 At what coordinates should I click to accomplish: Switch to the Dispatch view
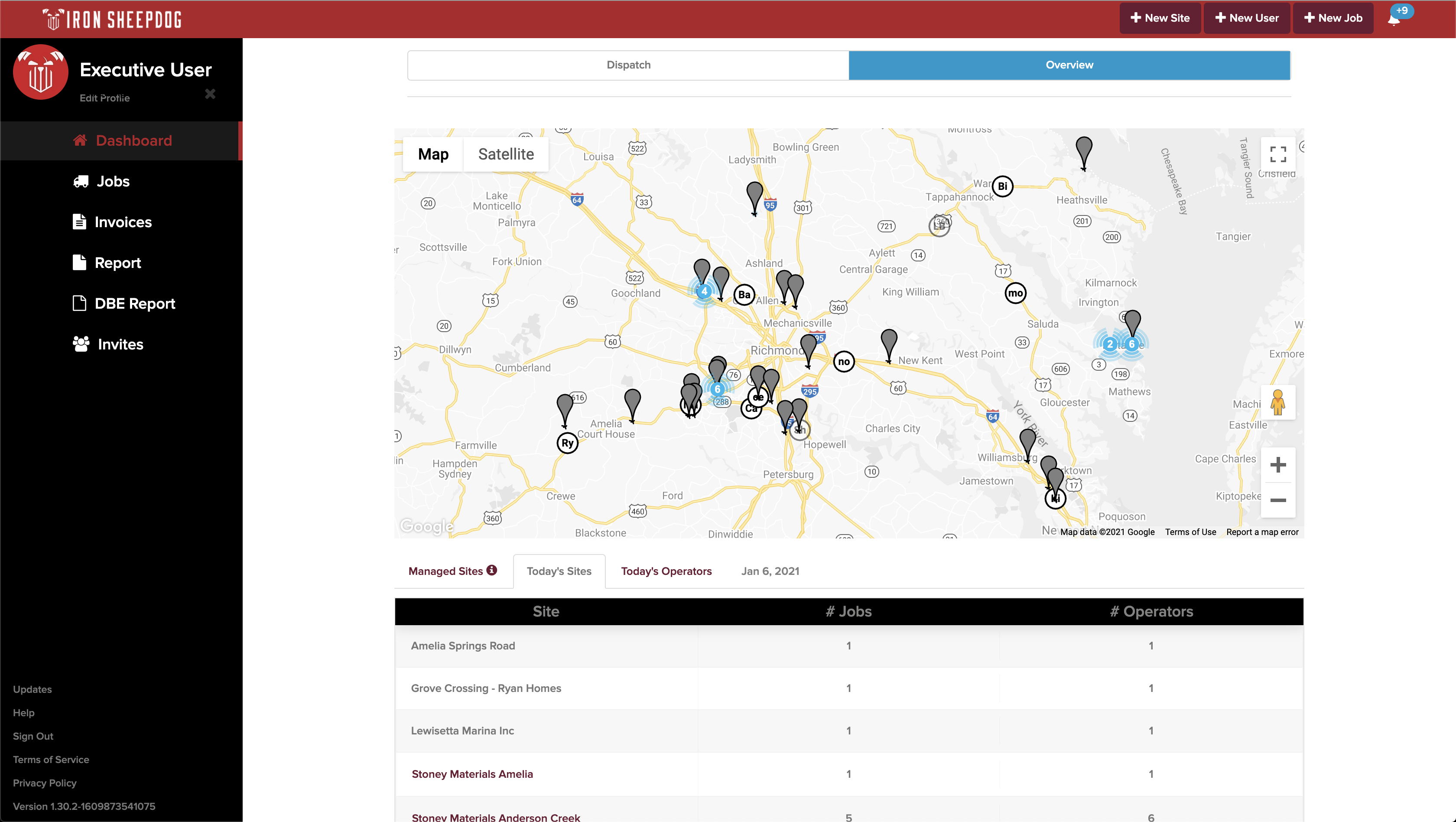[628, 65]
